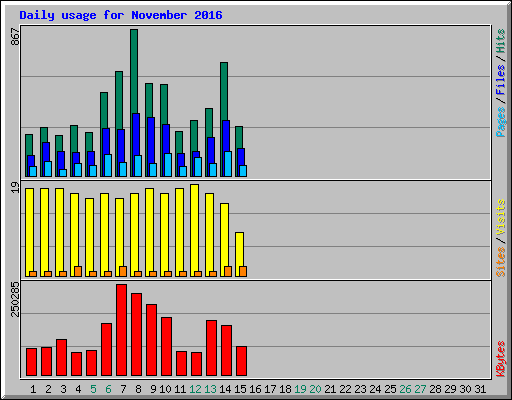Select day "25" on the date axis

tap(390, 389)
